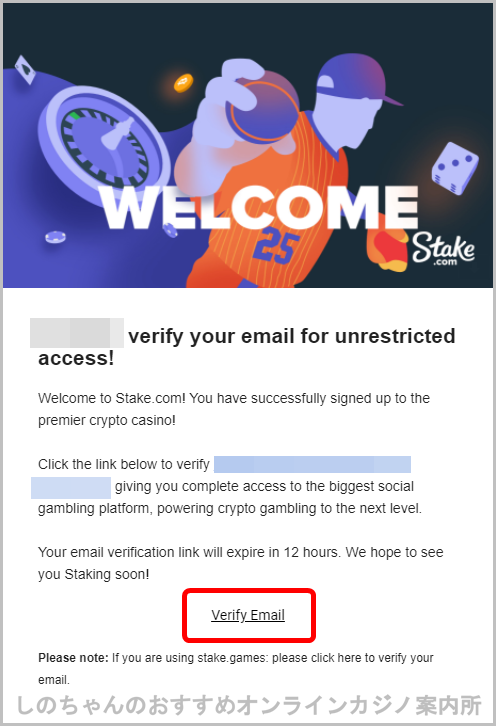Click the orange coin above the roulette wheel
This screenshot has height=726, width=496.
click(183, 83)
